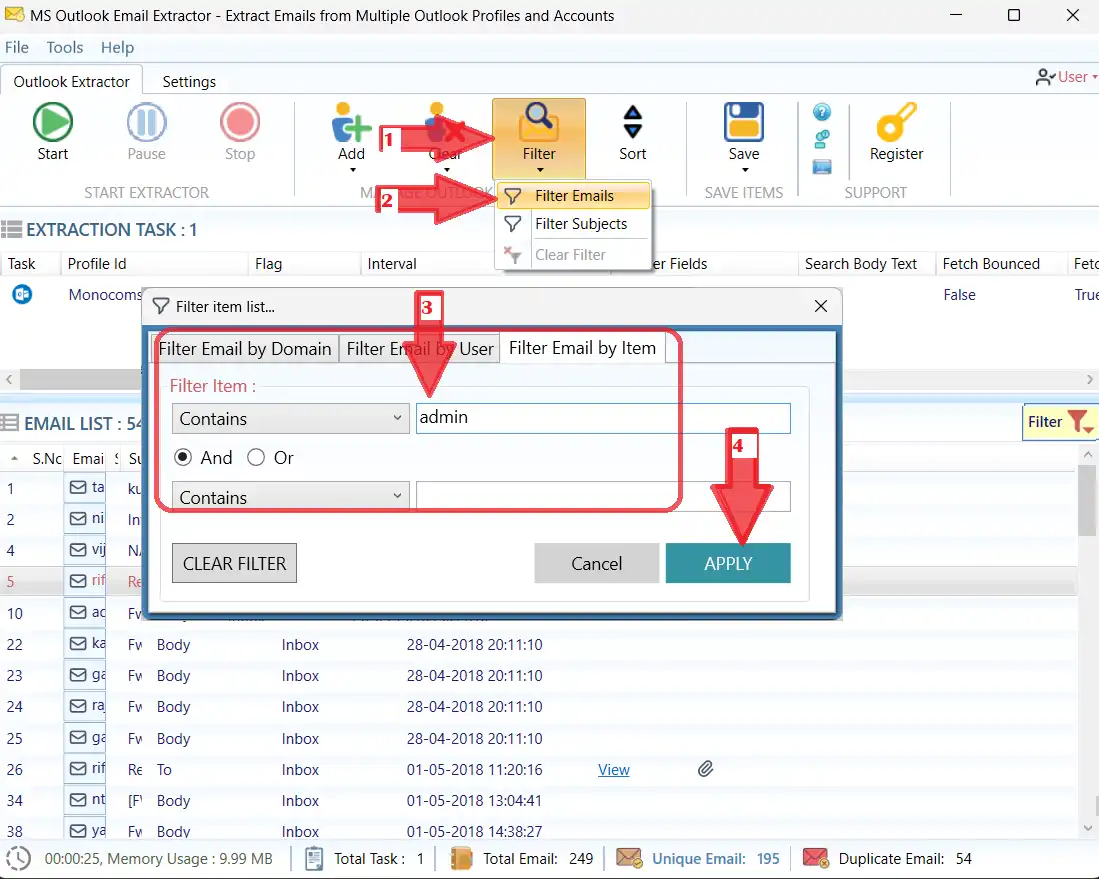1099x879 pixels.
Task: Click the Pause extractor icon
Action: 146,122
